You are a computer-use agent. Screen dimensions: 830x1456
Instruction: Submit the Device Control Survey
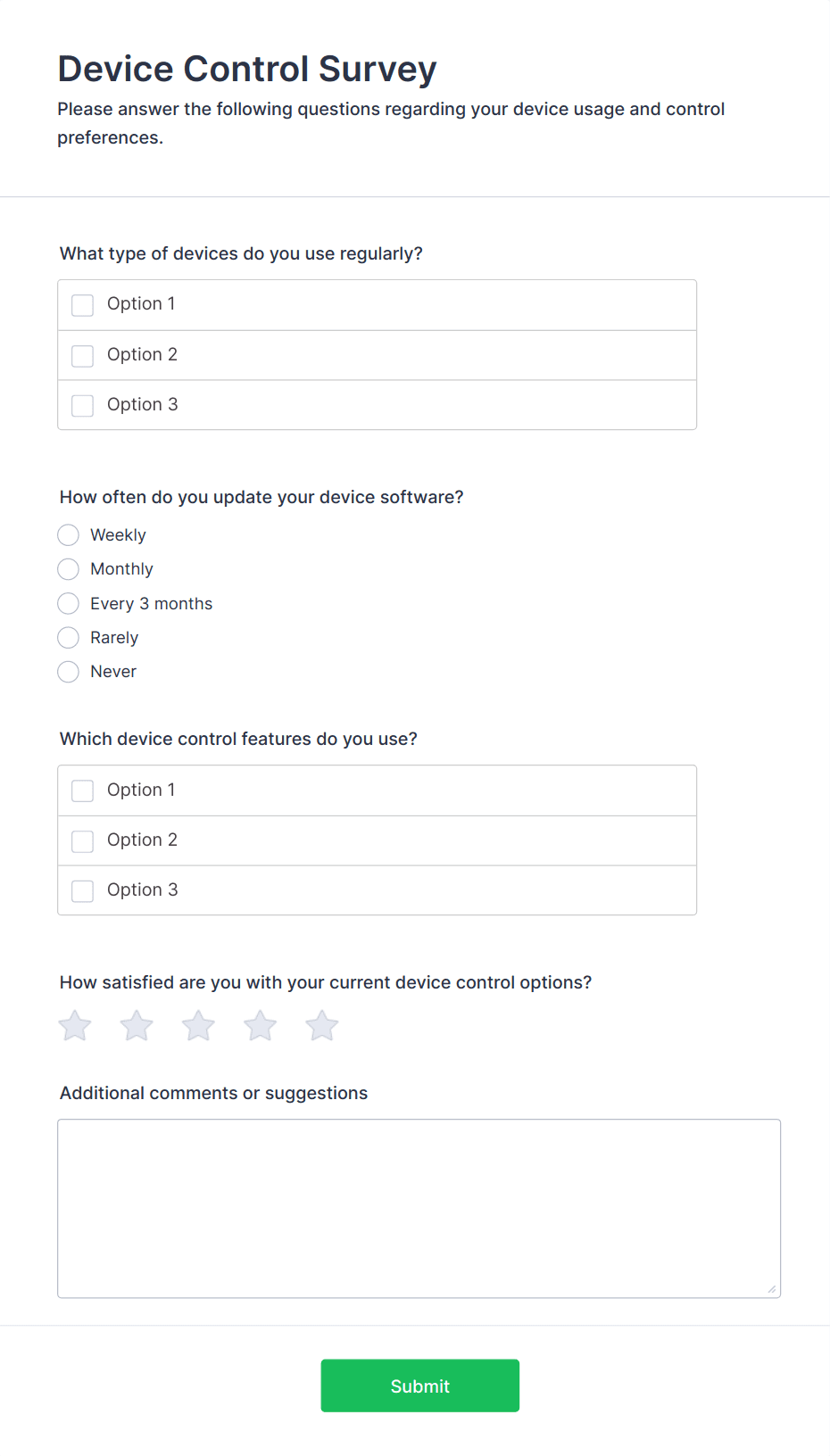pyautogui.click(x=419, y=1386)
